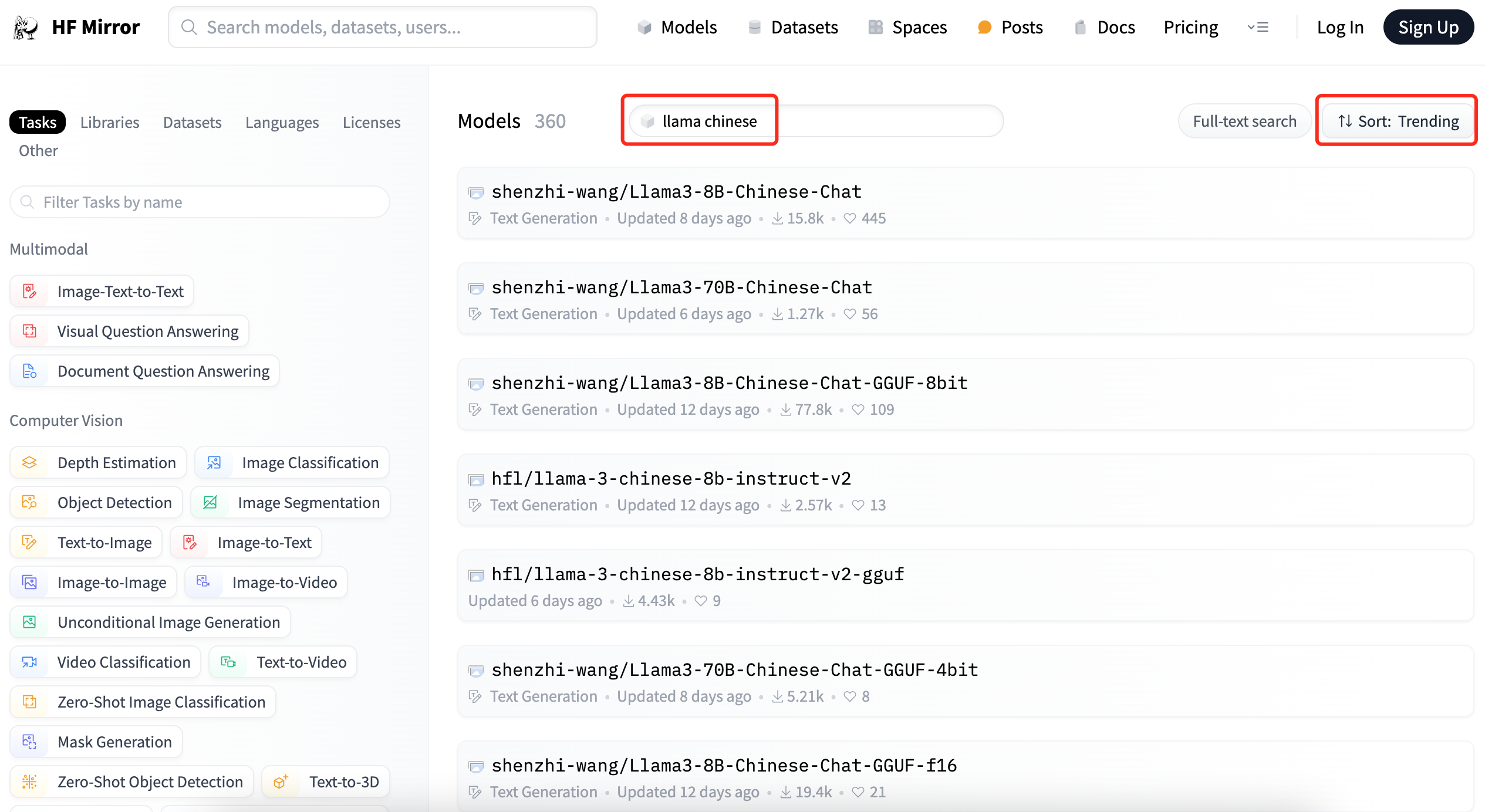Click the Document Question Answering icon
Image resolution: width=1485 pixels, height=812 pixels.
29,371
